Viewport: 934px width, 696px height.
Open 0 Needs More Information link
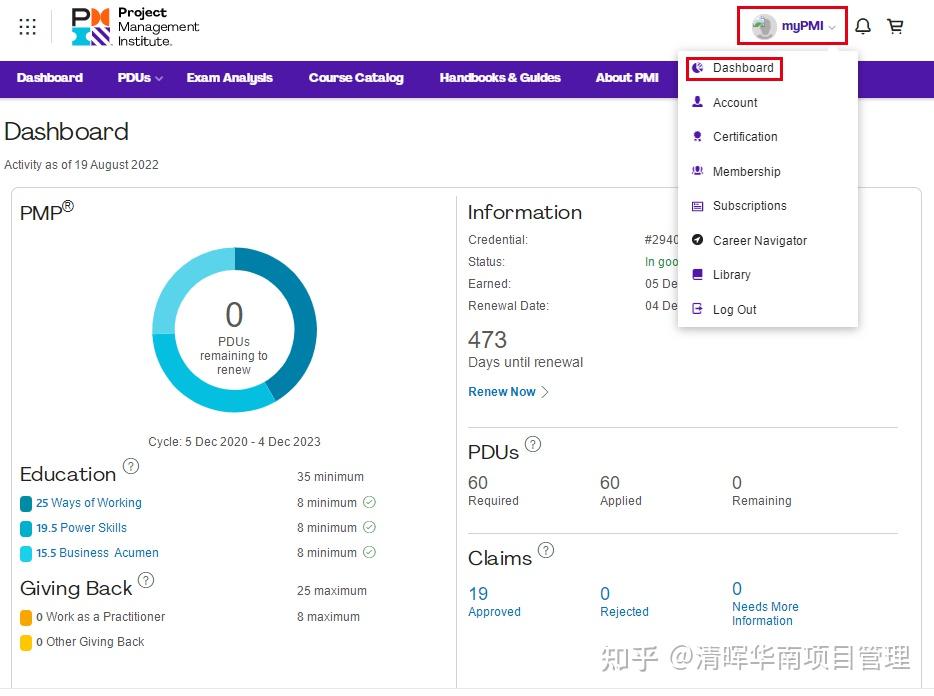[765, 604]
